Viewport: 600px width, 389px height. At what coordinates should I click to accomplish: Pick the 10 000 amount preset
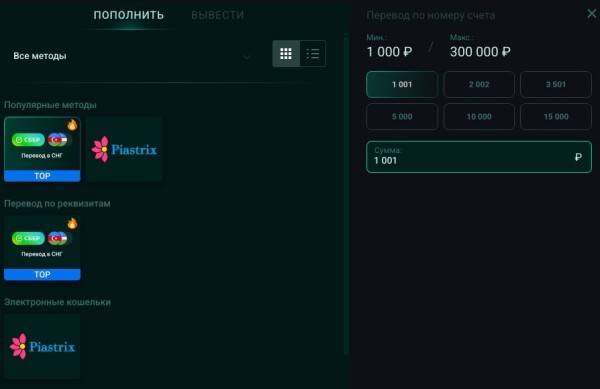(x=479, y=117)
